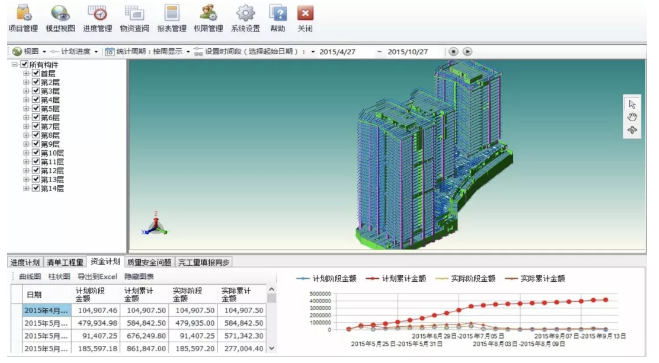This screenshot has width=659, height=363.
Task: Toggle the 首层 checkbox
Action: click(36, 73)
